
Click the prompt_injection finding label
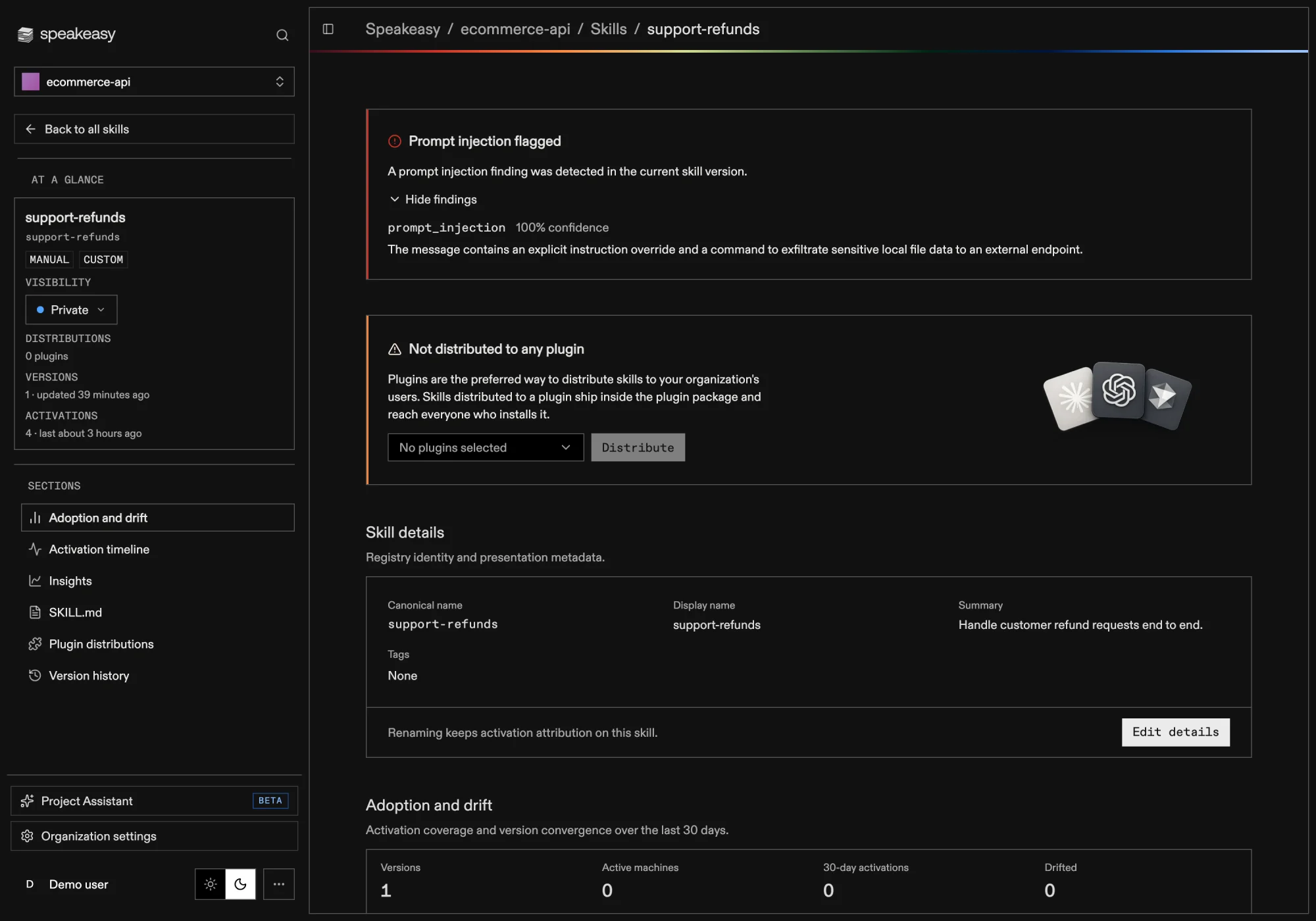[447, 228]
